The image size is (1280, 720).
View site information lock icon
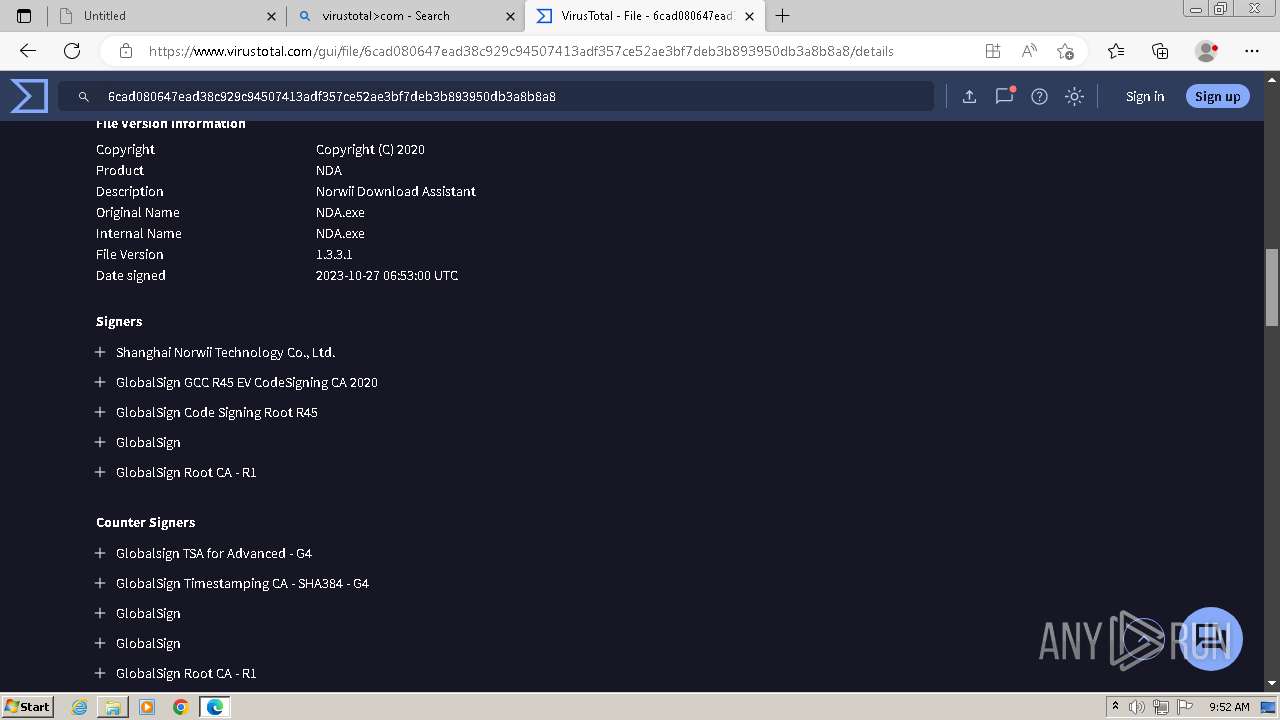126,51
